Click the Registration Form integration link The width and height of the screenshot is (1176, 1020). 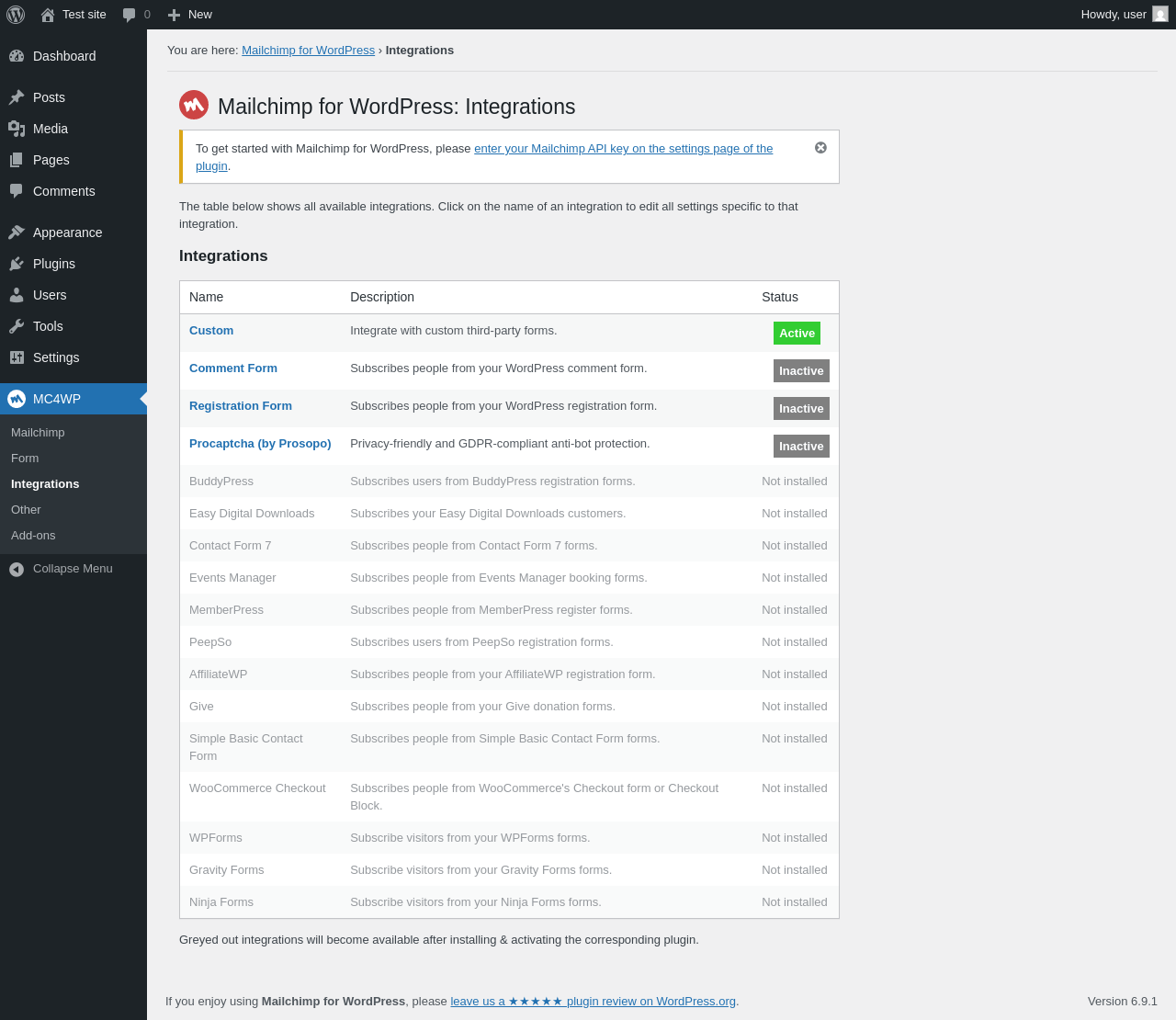(x=241, y=406)
